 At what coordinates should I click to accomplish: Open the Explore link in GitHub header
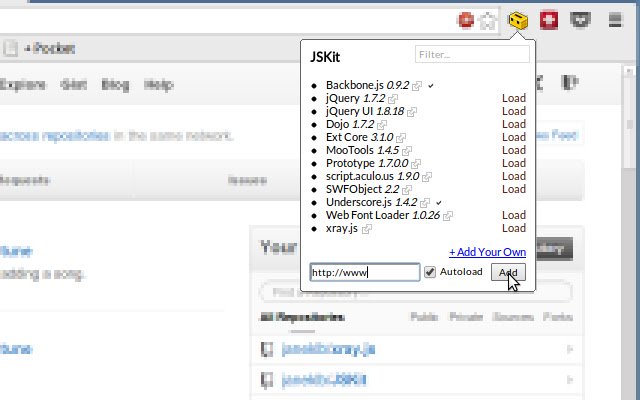(22, 85)
